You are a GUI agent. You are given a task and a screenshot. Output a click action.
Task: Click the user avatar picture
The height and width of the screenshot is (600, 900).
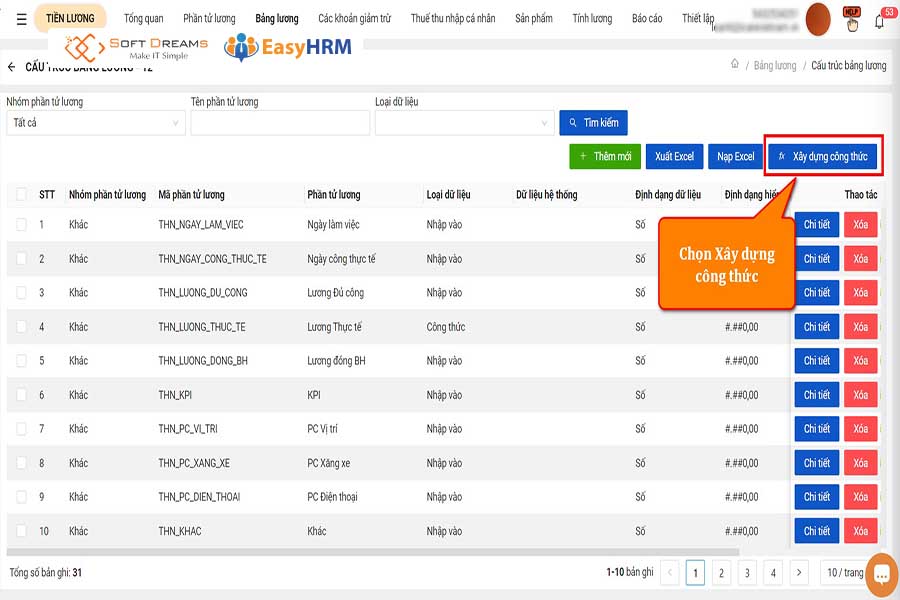[x=818, y=18]
